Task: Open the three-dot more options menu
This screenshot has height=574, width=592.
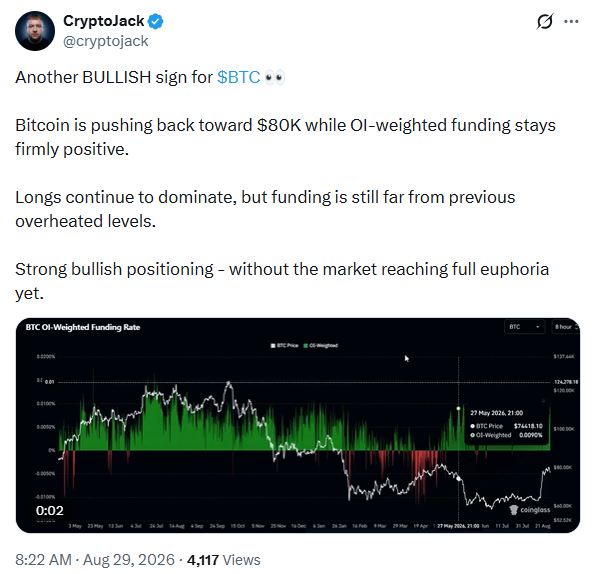Action: 571,21
